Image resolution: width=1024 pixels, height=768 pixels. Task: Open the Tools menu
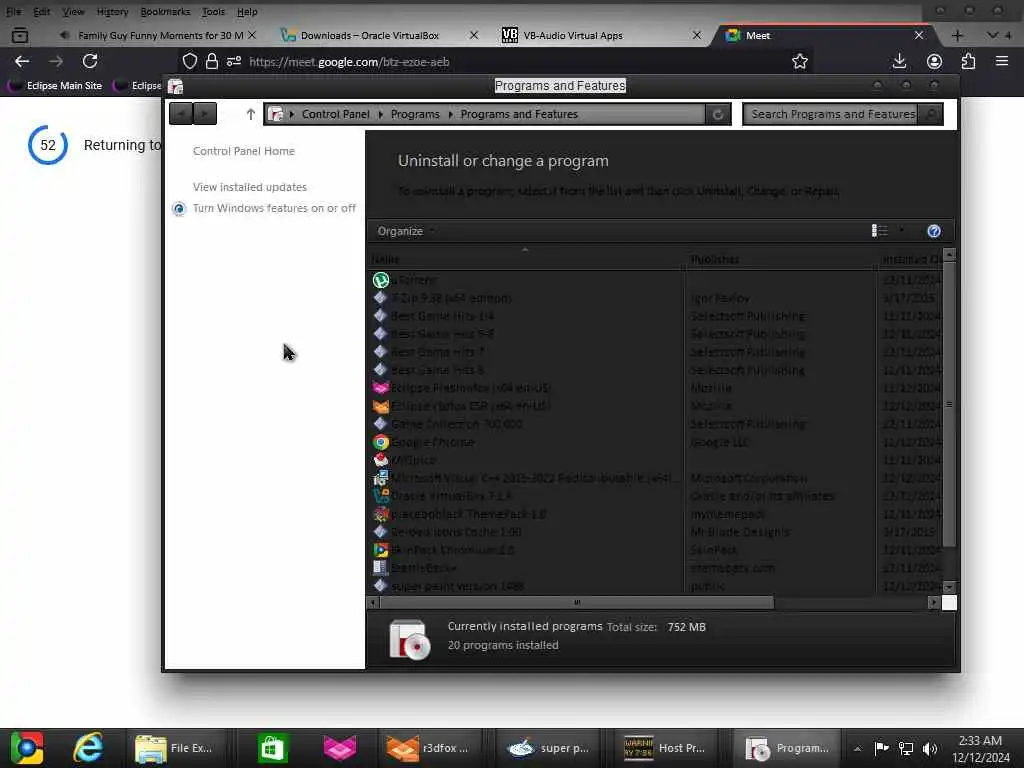213,12
